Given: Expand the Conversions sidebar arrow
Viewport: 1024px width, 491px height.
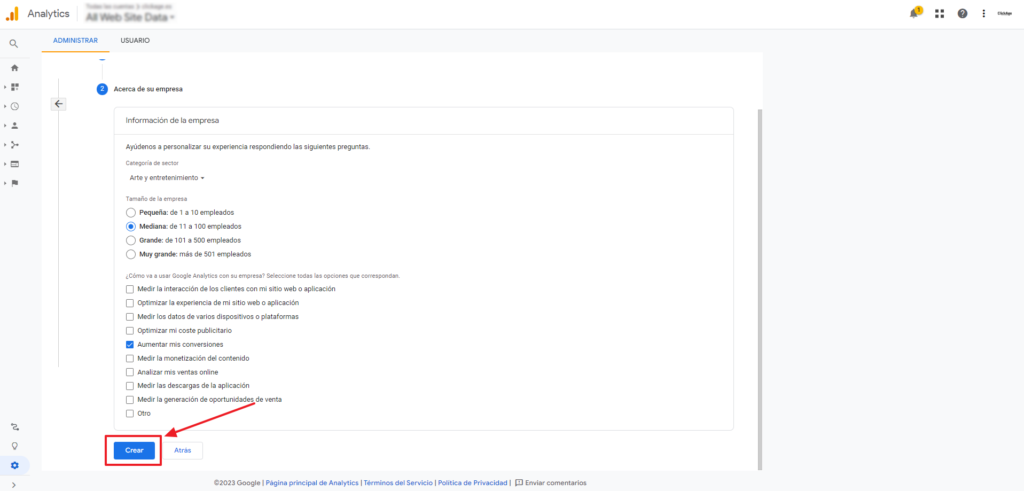Looking at the screenshot, I should click(5, 183).
